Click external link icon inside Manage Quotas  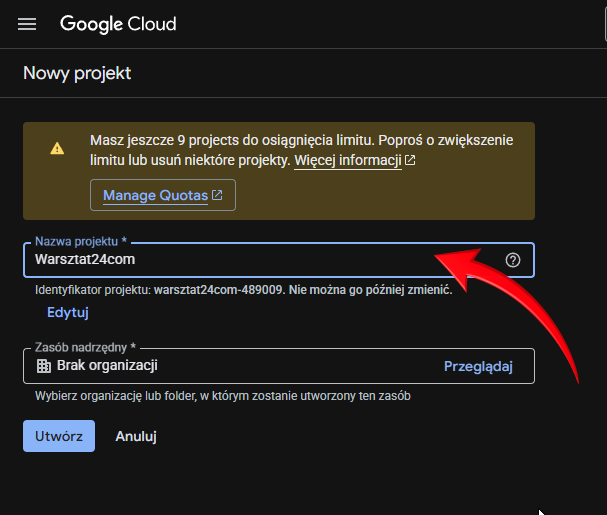217,195
